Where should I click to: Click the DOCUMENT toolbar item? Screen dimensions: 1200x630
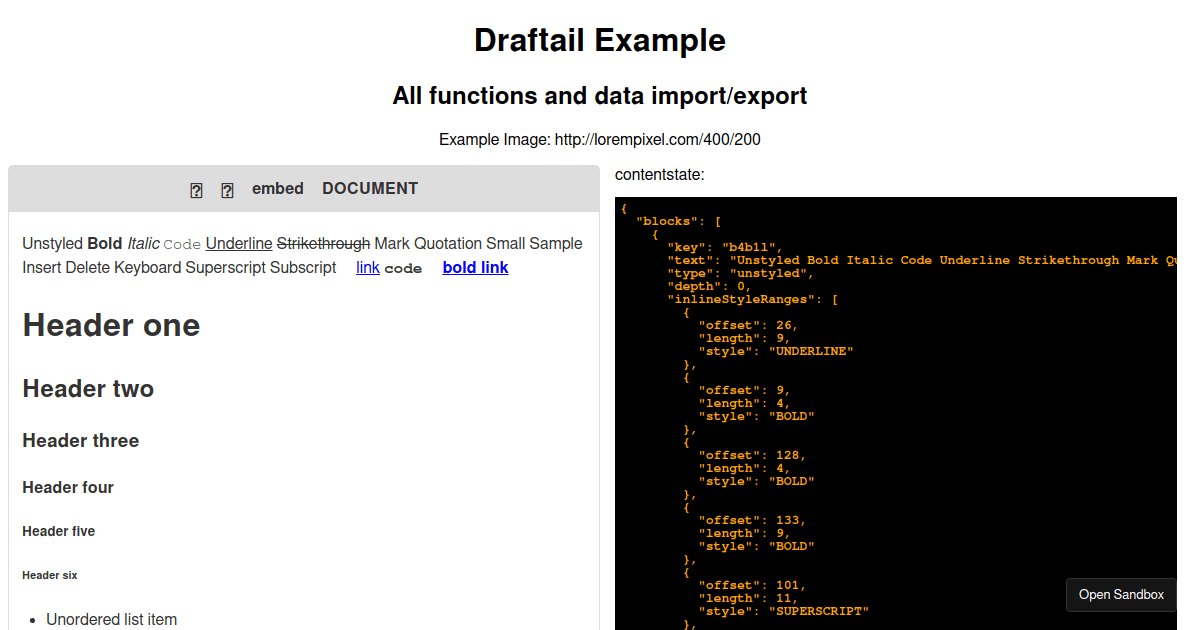(x=370, y=188)
